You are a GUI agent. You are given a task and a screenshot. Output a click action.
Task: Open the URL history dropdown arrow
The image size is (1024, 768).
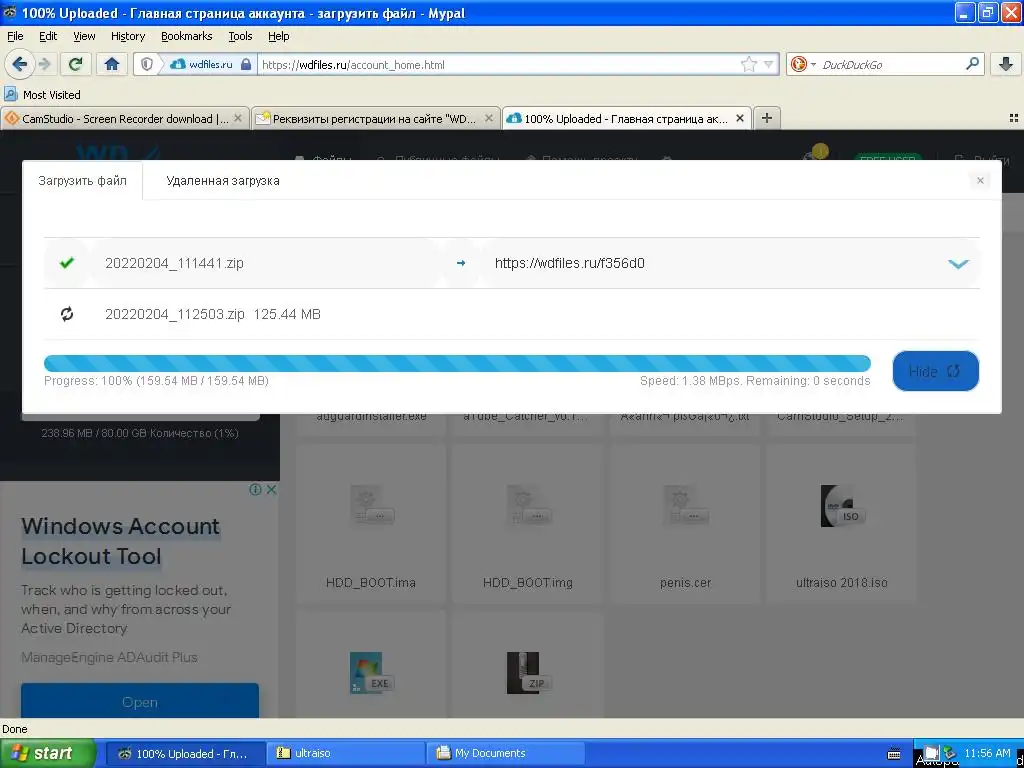point(768,64)
